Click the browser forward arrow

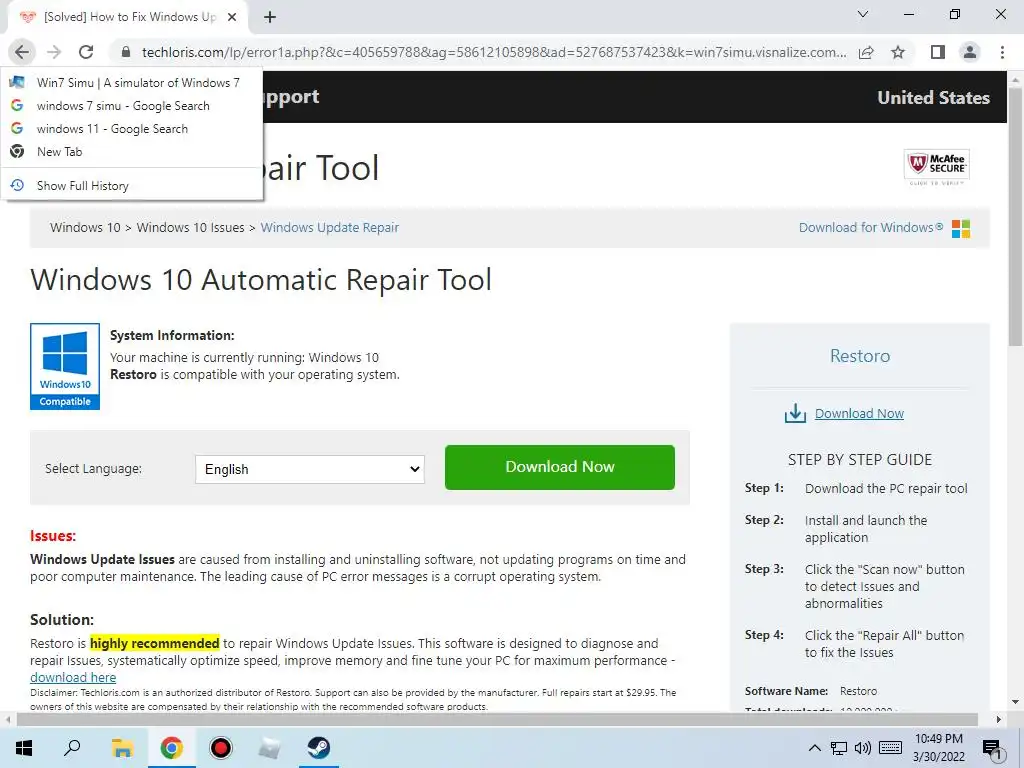[54, 52]
